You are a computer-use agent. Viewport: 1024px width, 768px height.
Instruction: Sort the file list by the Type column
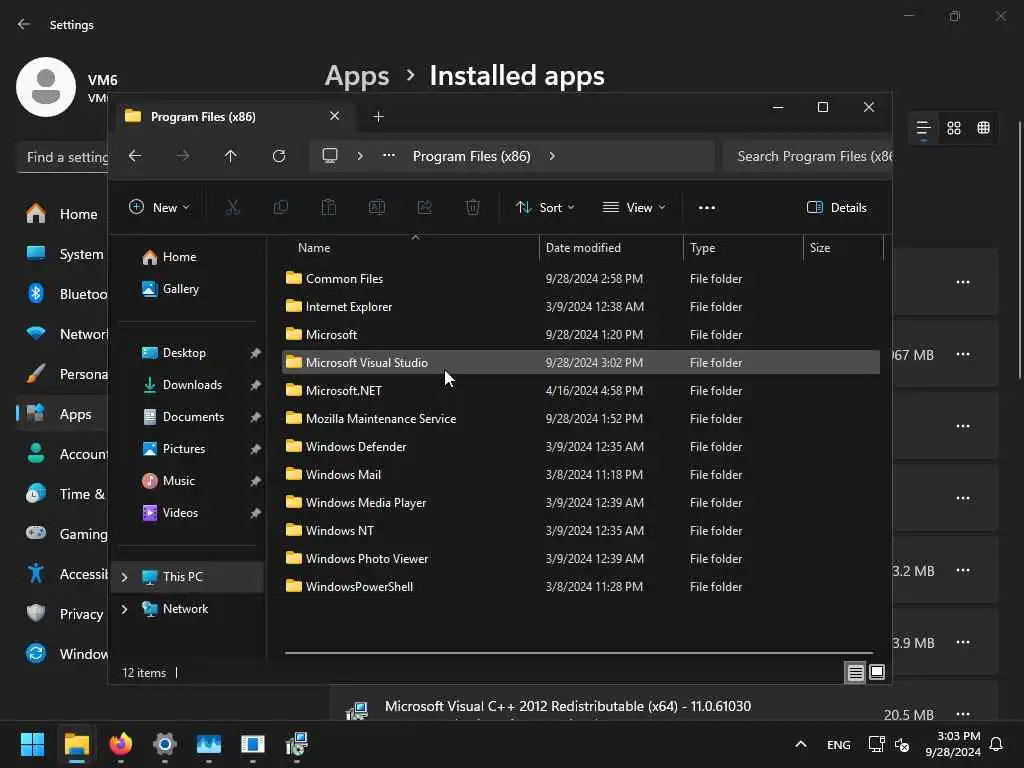coord(743,248)
